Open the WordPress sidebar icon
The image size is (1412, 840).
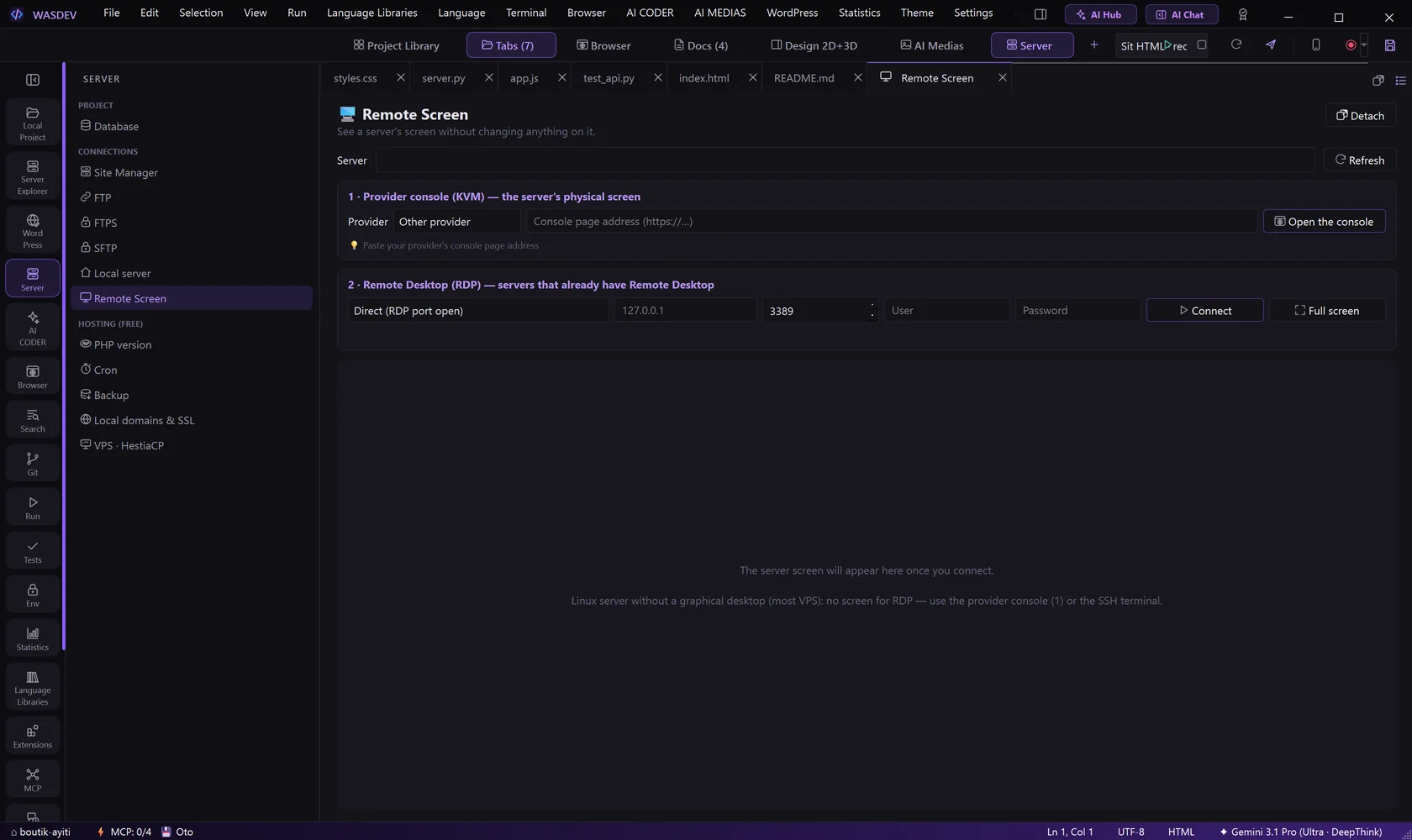pyautogui.click(x=33, y=230)
